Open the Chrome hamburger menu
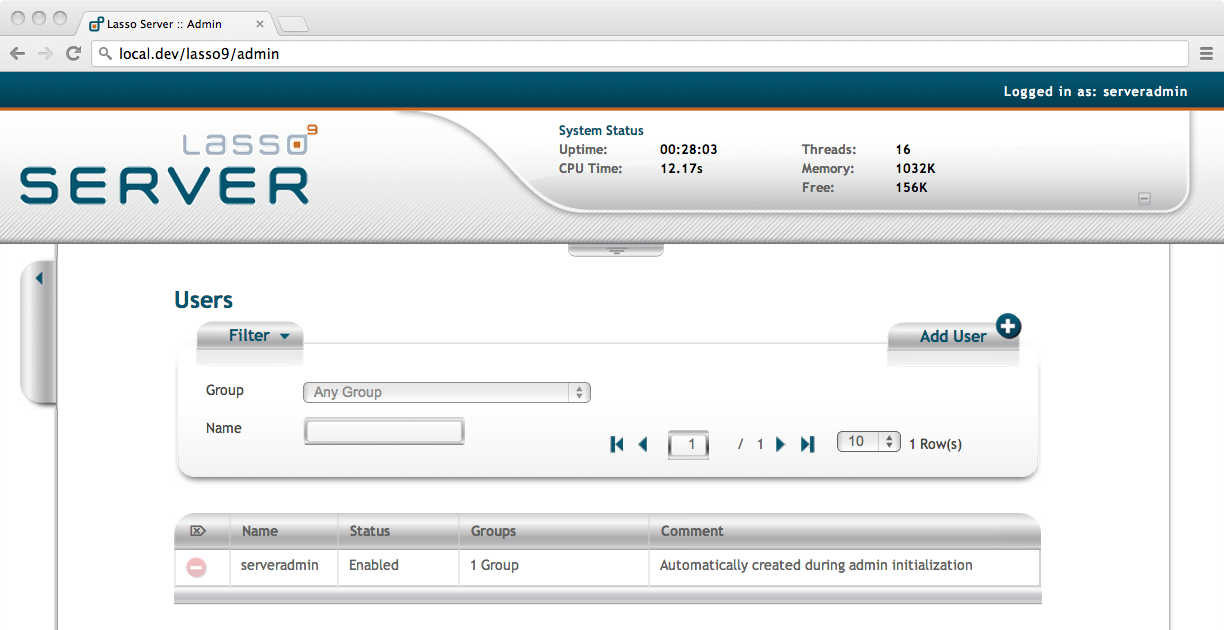The height and width of the screenshot is (630, 1224). point(1207,54)
